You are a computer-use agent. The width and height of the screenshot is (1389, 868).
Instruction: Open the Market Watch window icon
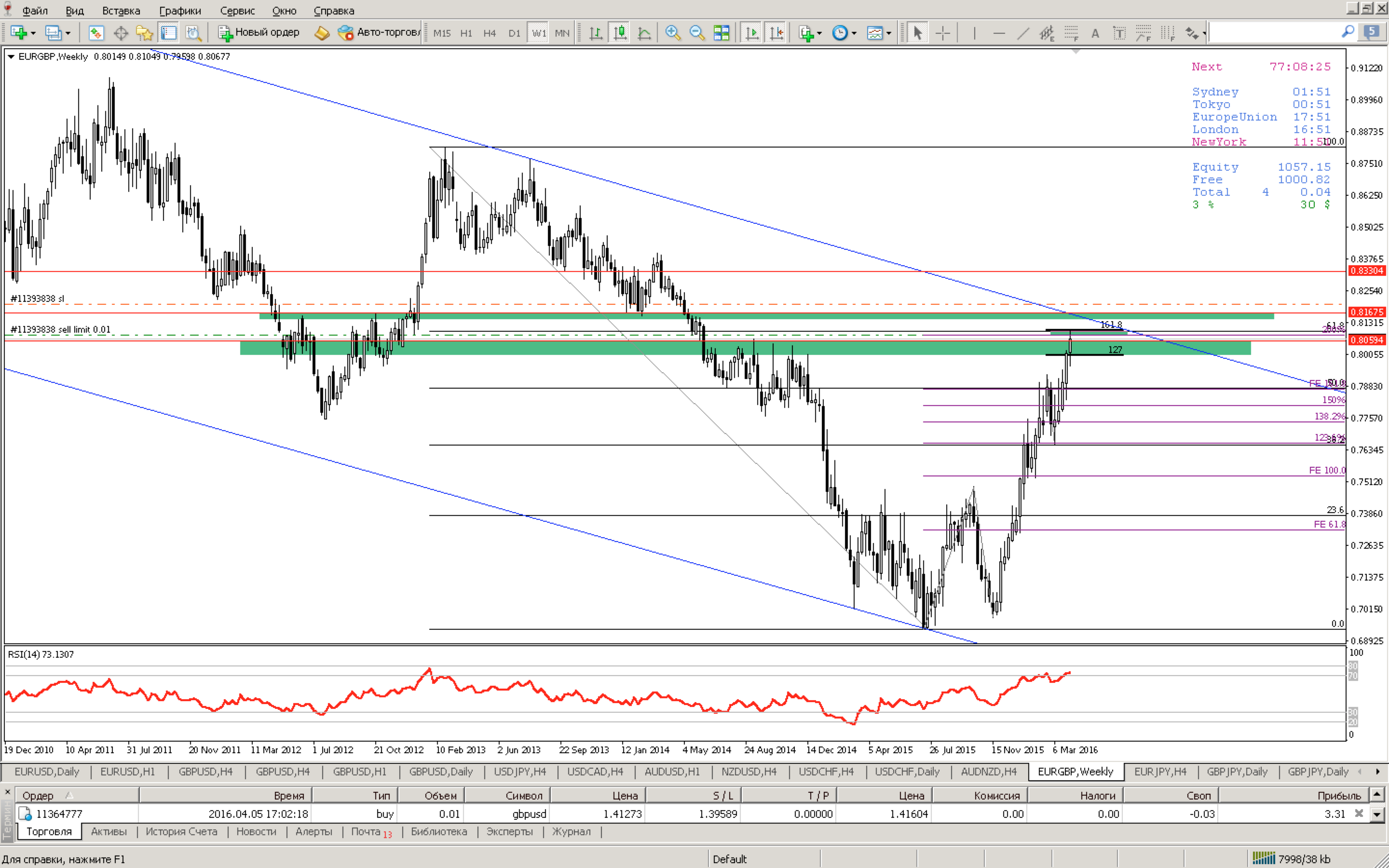pos(96,33)
